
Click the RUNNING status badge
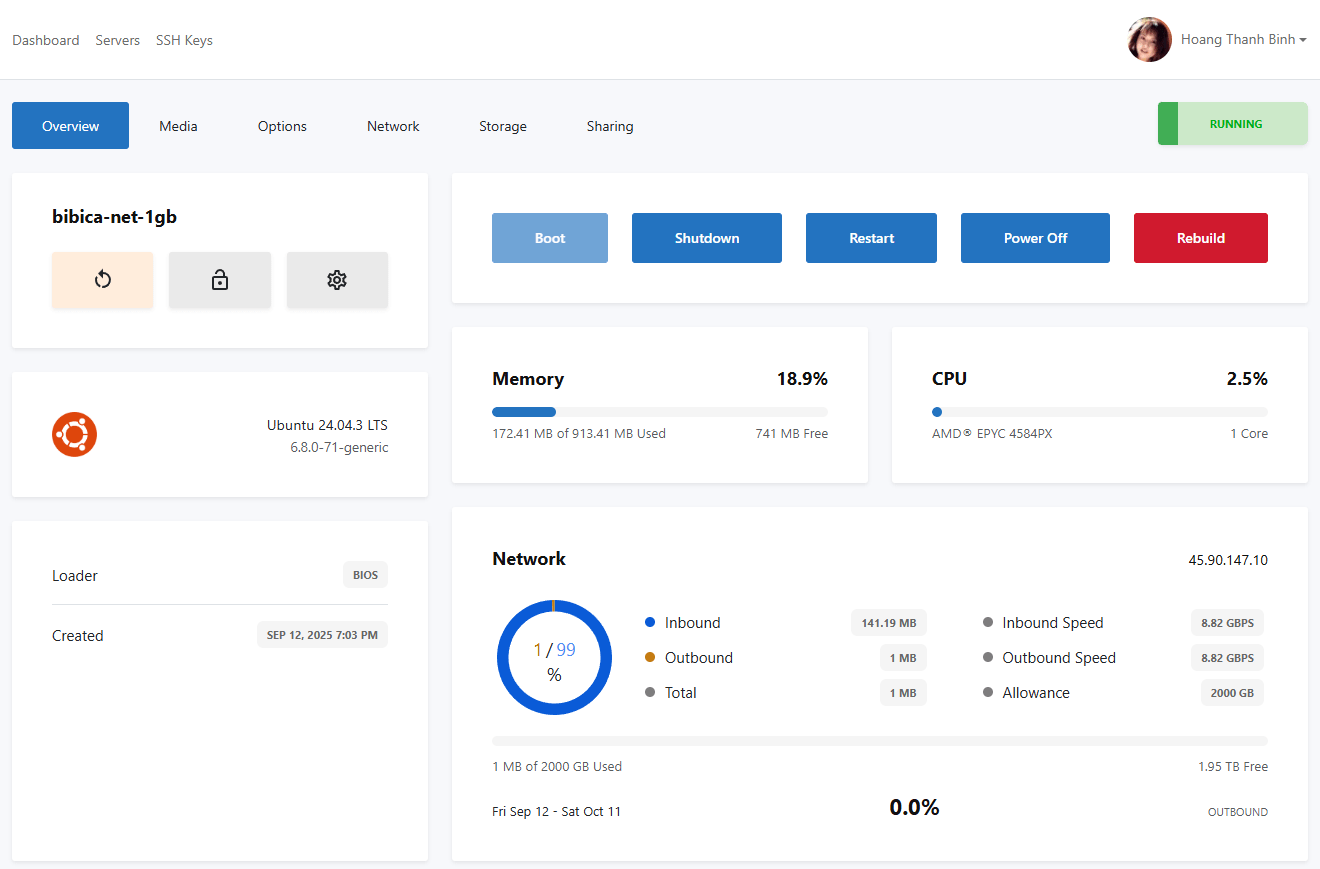[x=1232, y=124]
